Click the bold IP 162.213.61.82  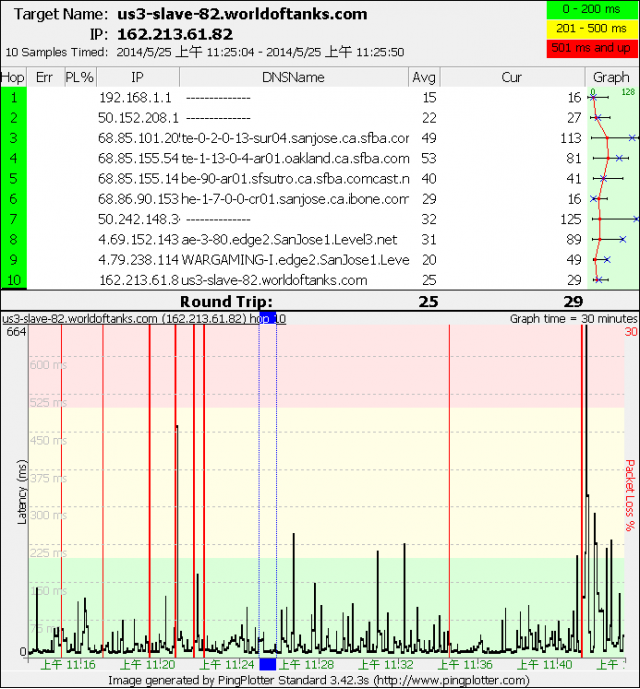pos(175,34)
